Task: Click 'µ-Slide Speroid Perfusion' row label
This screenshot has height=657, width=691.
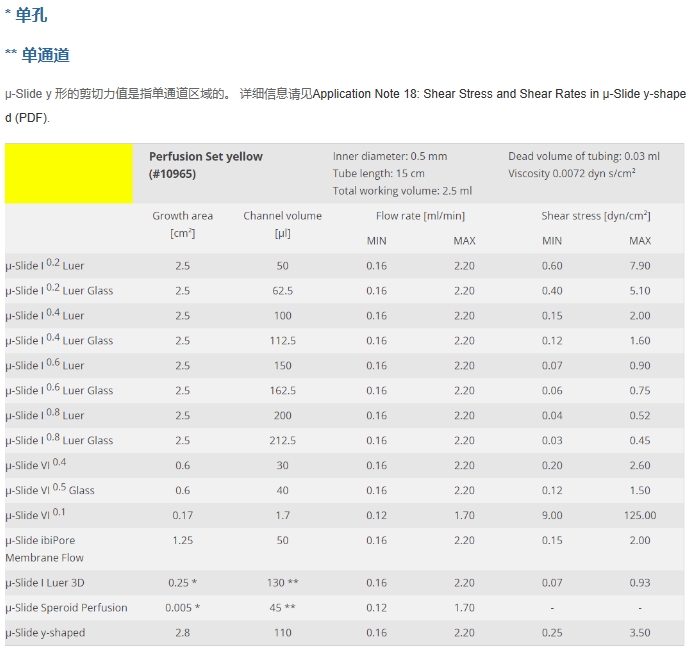Action: (66, 608)
